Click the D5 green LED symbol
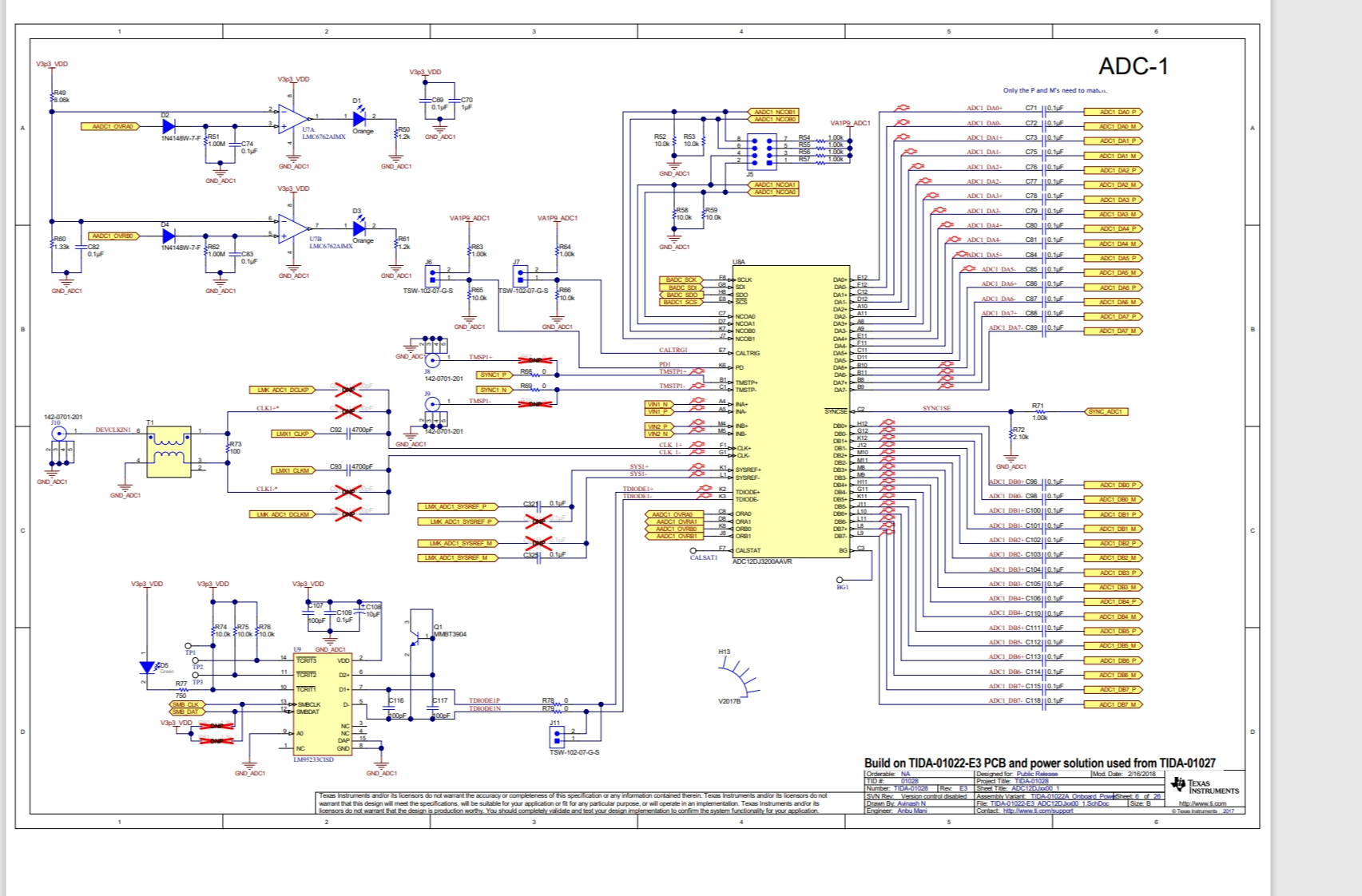1362x896 pixels. 147,668
